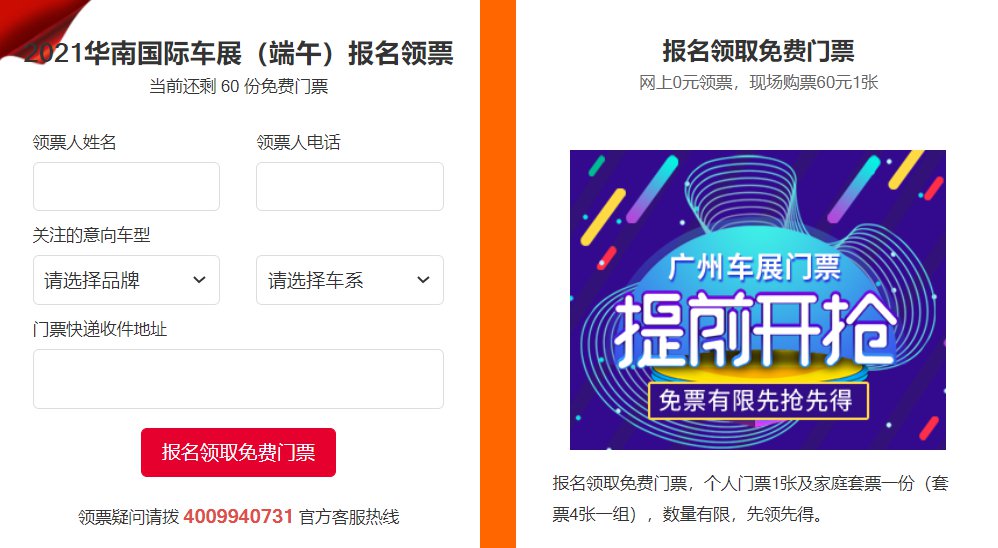
Task: Click the 领票人电话 field label
Action: [x=298, y=142]
